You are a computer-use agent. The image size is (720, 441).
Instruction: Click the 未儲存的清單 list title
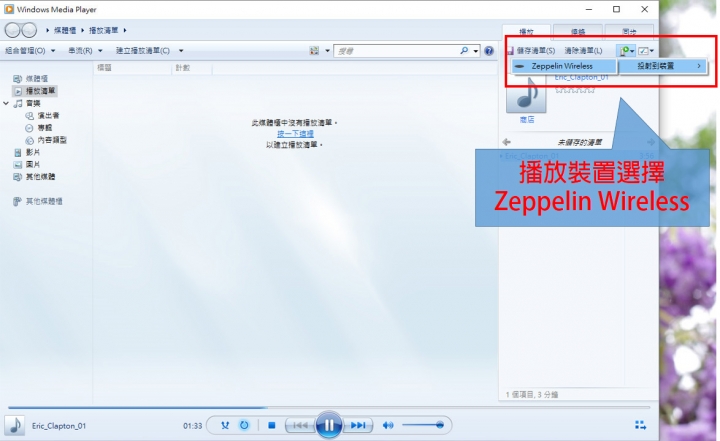click(579, 142)
